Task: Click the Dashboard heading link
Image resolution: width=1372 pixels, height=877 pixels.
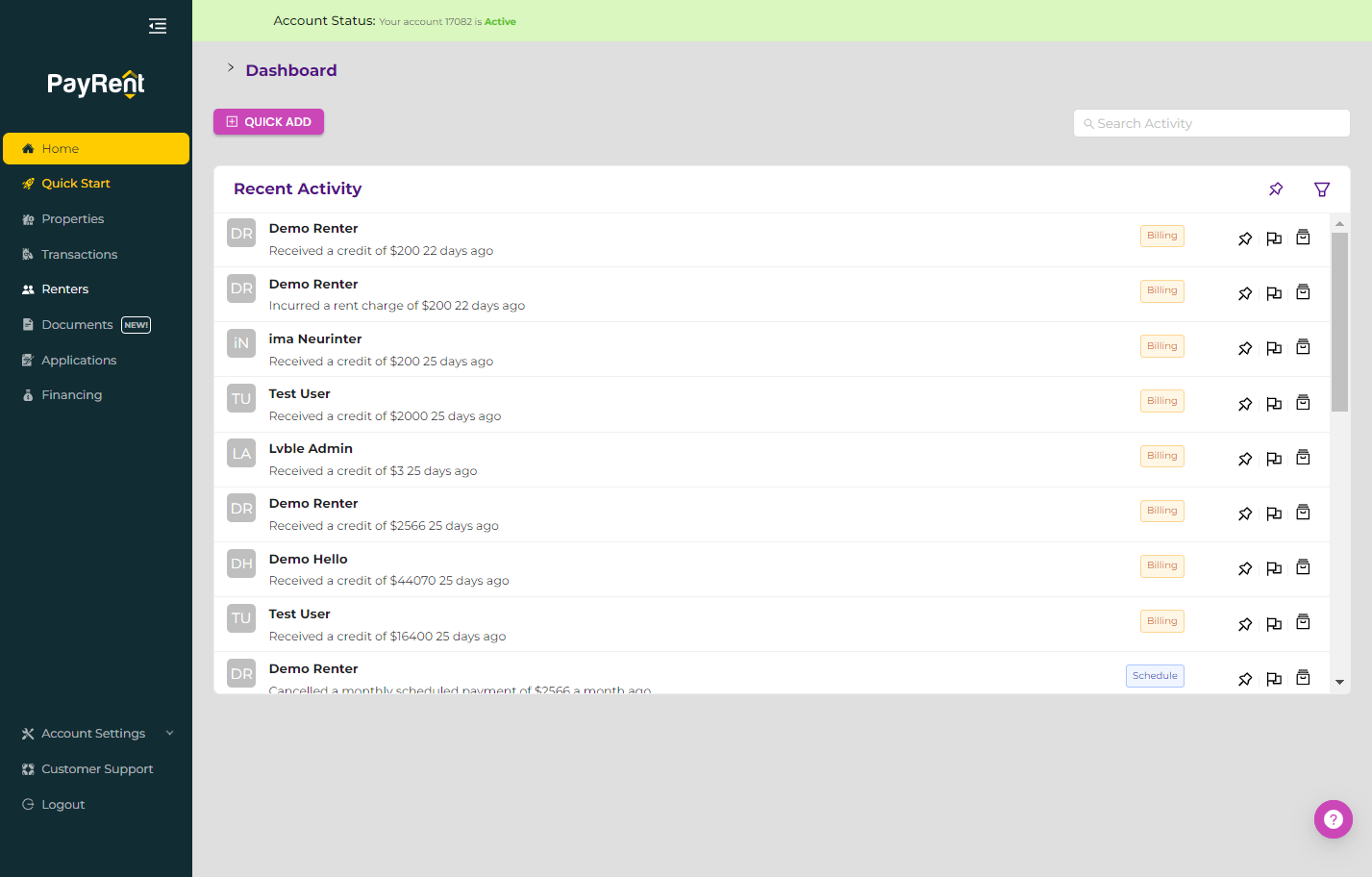Action: pyautogui.click(x=291, y=70)
